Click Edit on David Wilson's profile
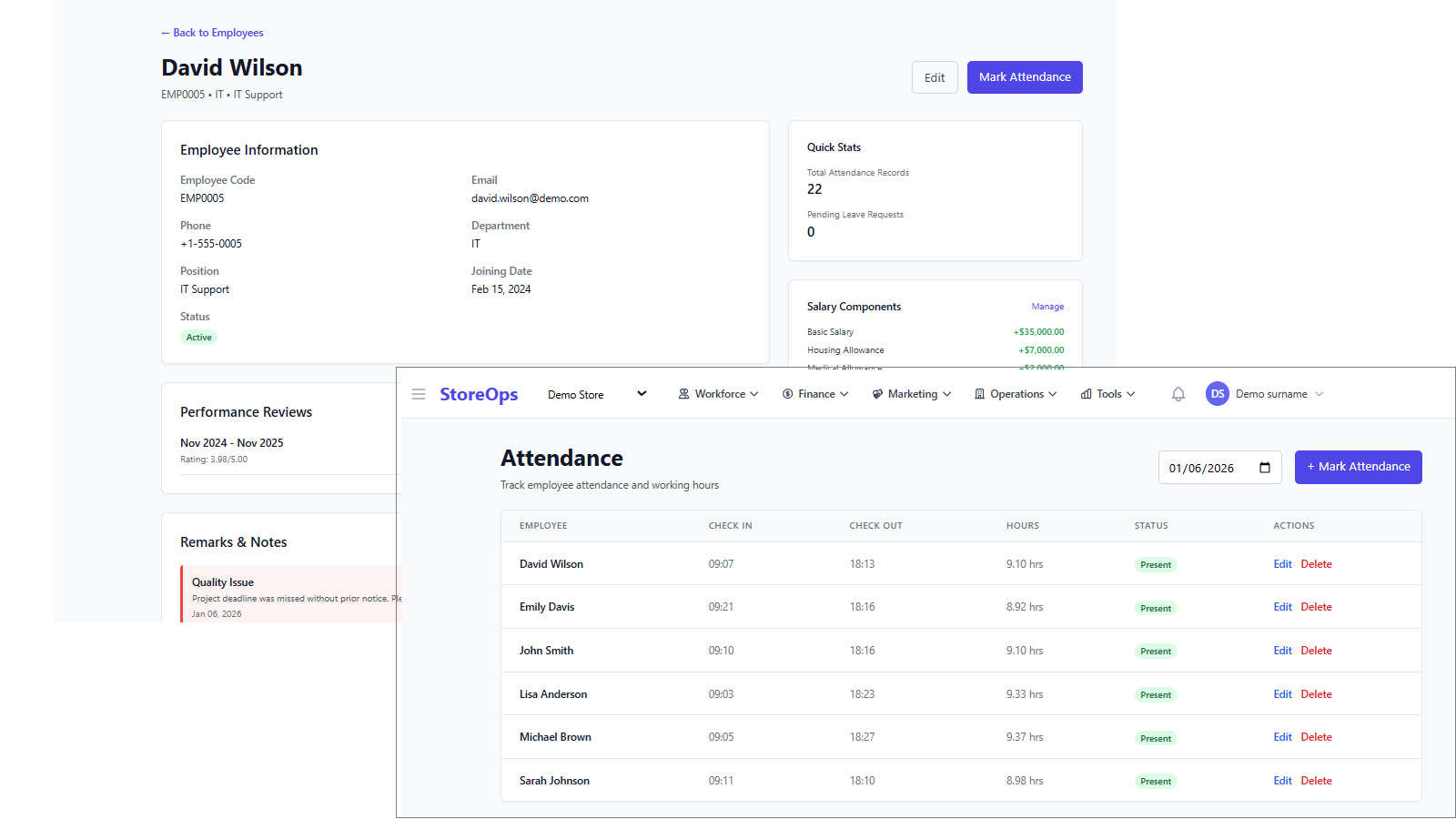Screen dimensions: 1456x819 tap(935, 77)
